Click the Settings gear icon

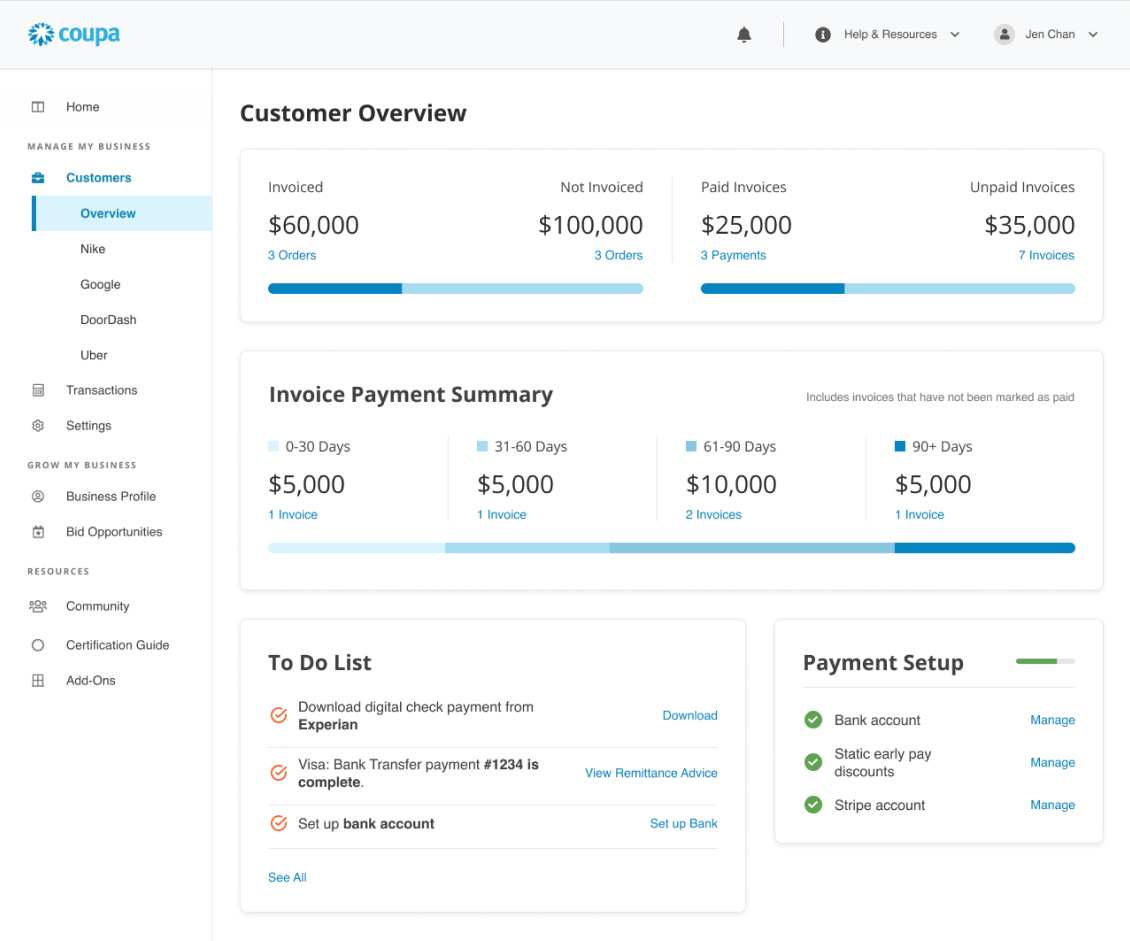pyautogui.click(x=38, y=426)
